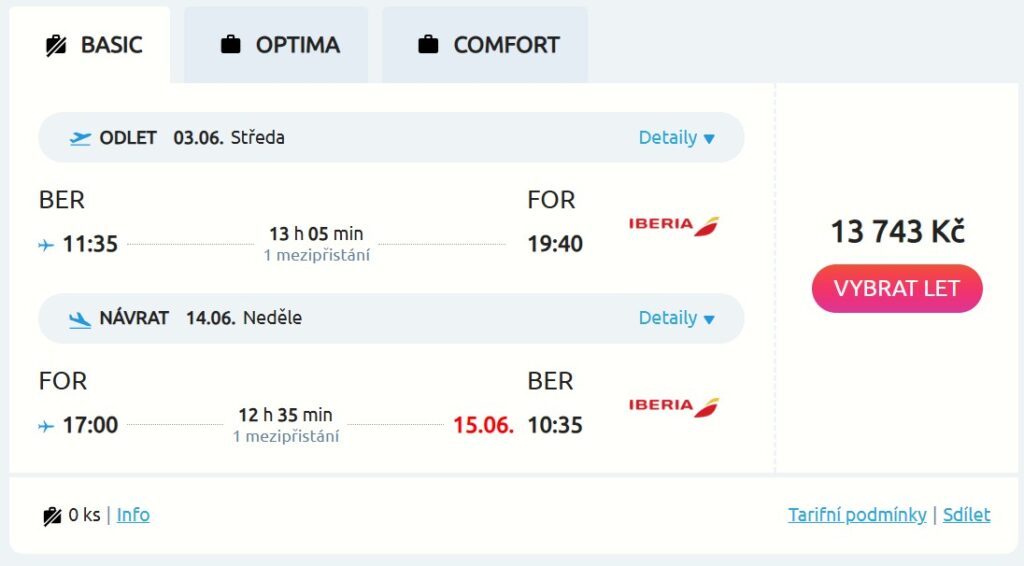Click the suitcase icon on OPTIMA tab
The width and height of the screenshot is (1024, 566).
(x=231, y=45)
